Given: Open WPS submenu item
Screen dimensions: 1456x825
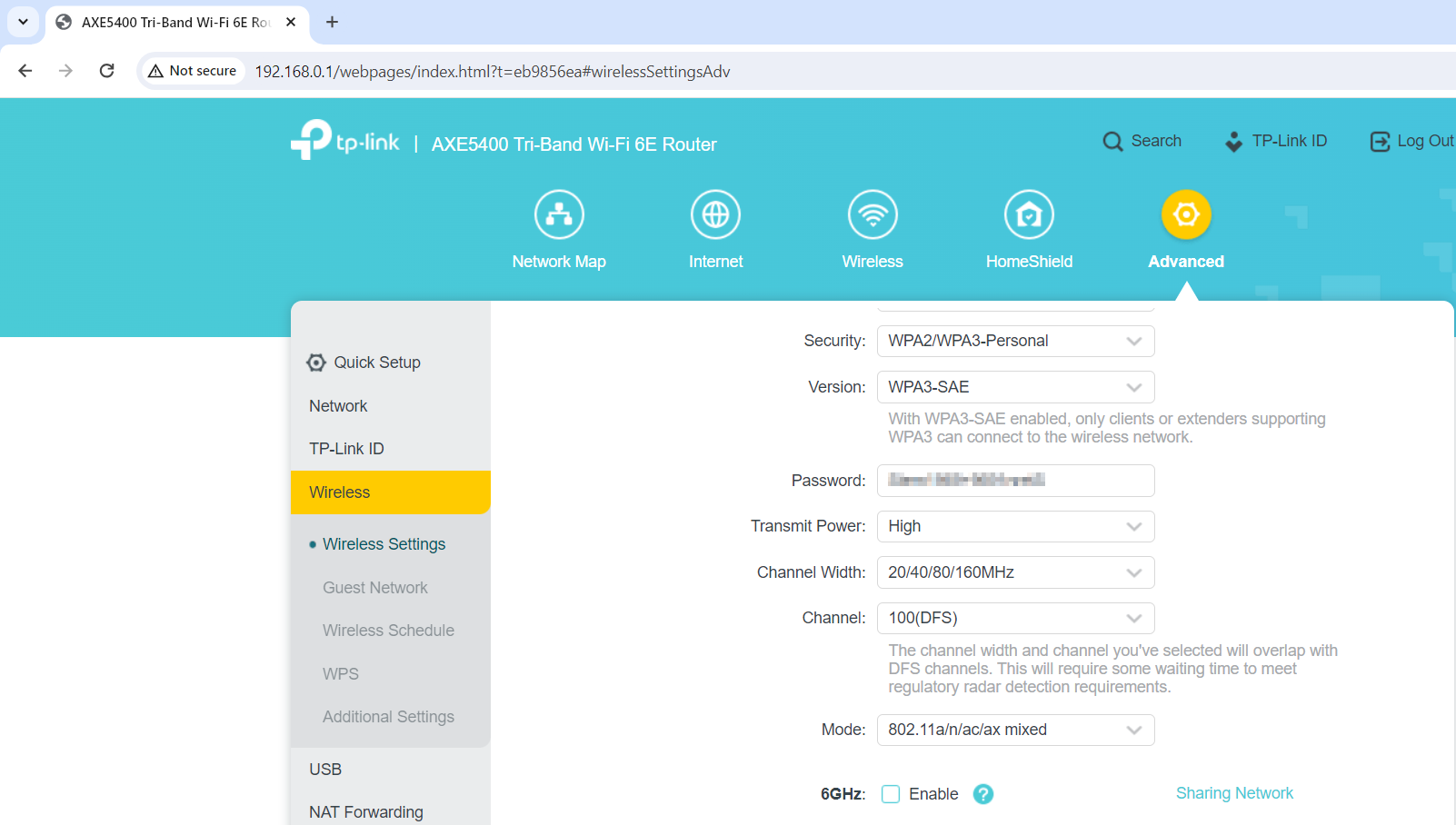Looking at the screenshot, I should pyautogui.click(x=341, y=674).
